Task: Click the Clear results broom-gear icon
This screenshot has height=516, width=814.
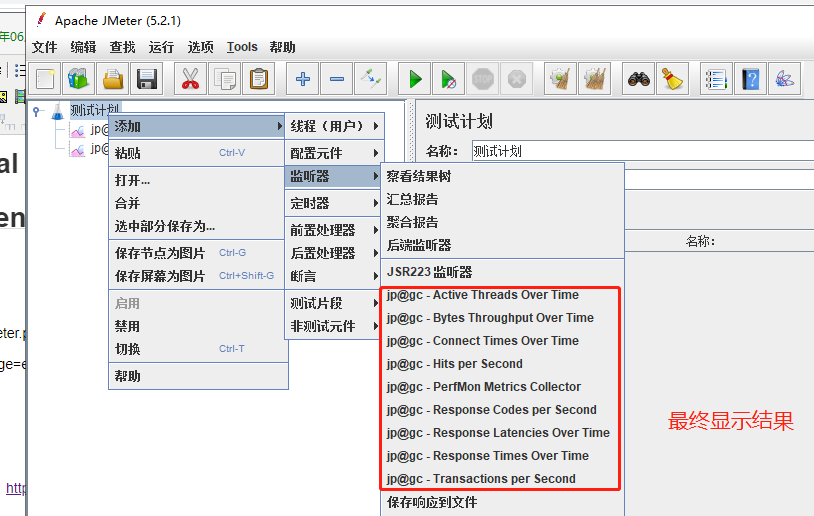Action: (x=560, y=79)
